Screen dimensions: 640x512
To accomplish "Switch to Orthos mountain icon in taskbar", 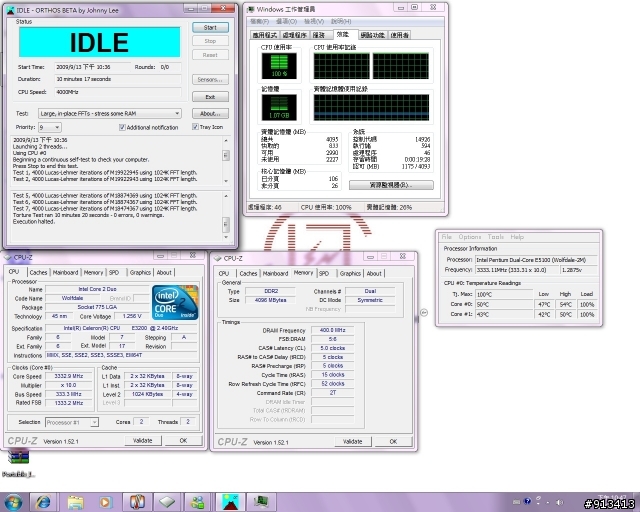I will (x=230, y=502).
